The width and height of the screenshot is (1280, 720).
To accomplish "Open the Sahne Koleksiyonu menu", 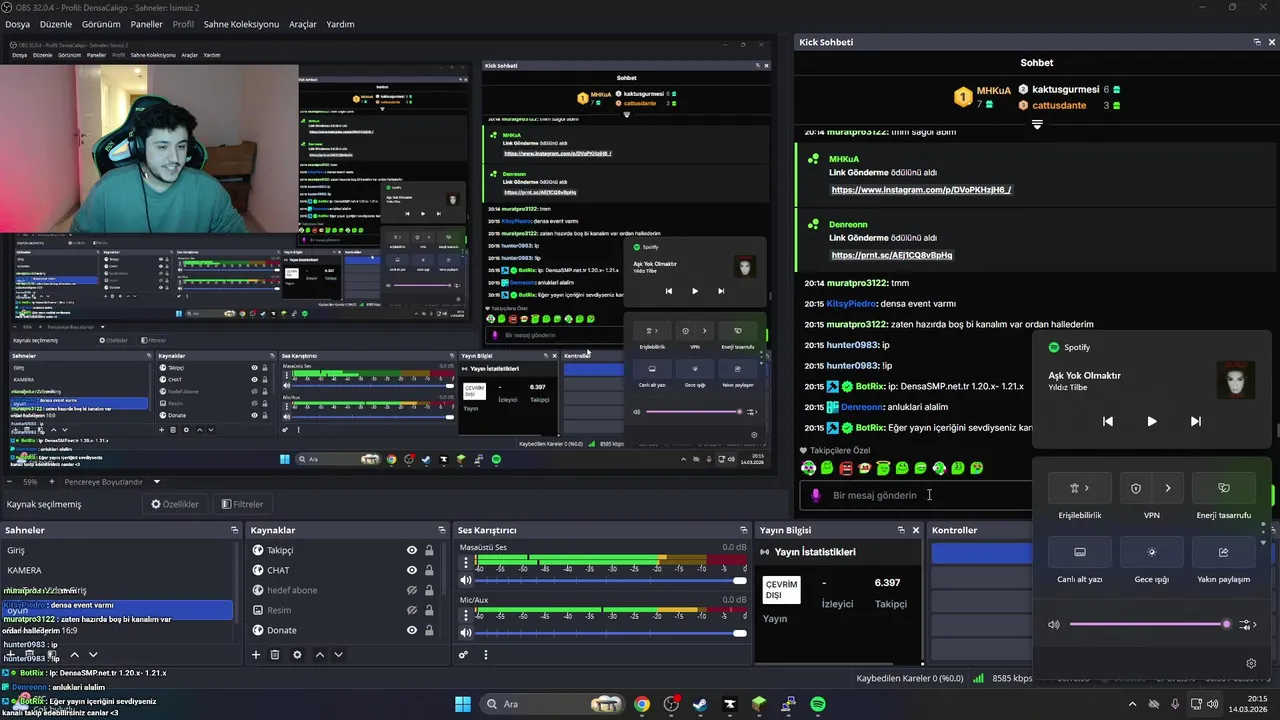I will pyautogui.click(x=241, y=24).
